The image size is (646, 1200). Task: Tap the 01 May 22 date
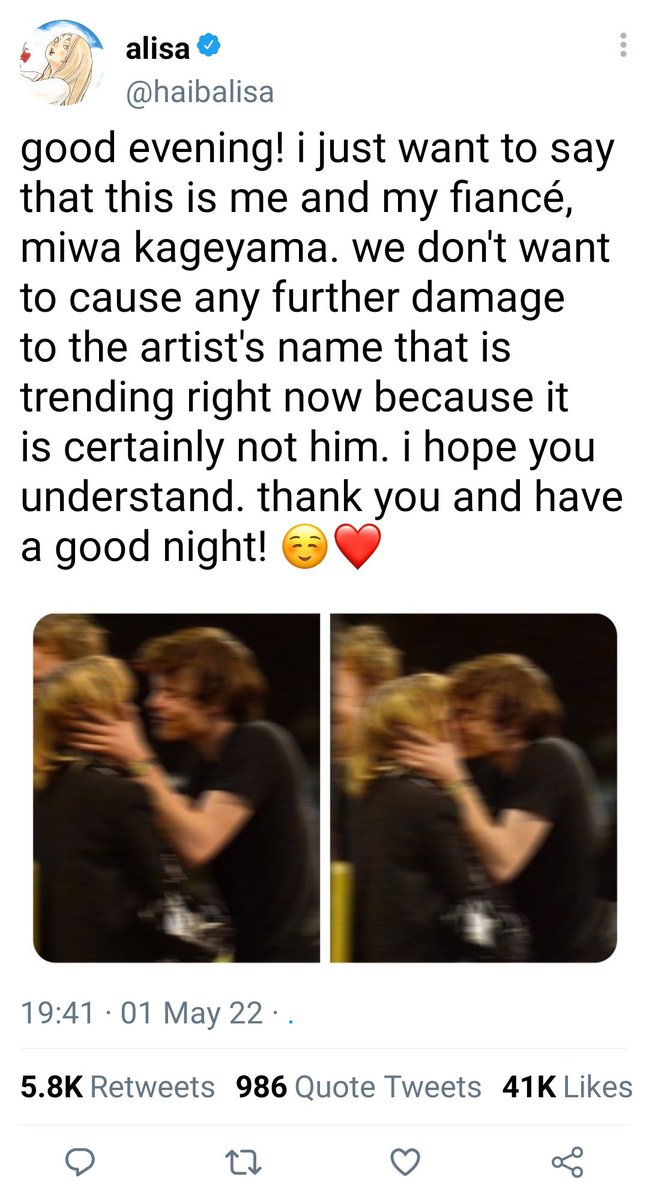pos(192,1013)
